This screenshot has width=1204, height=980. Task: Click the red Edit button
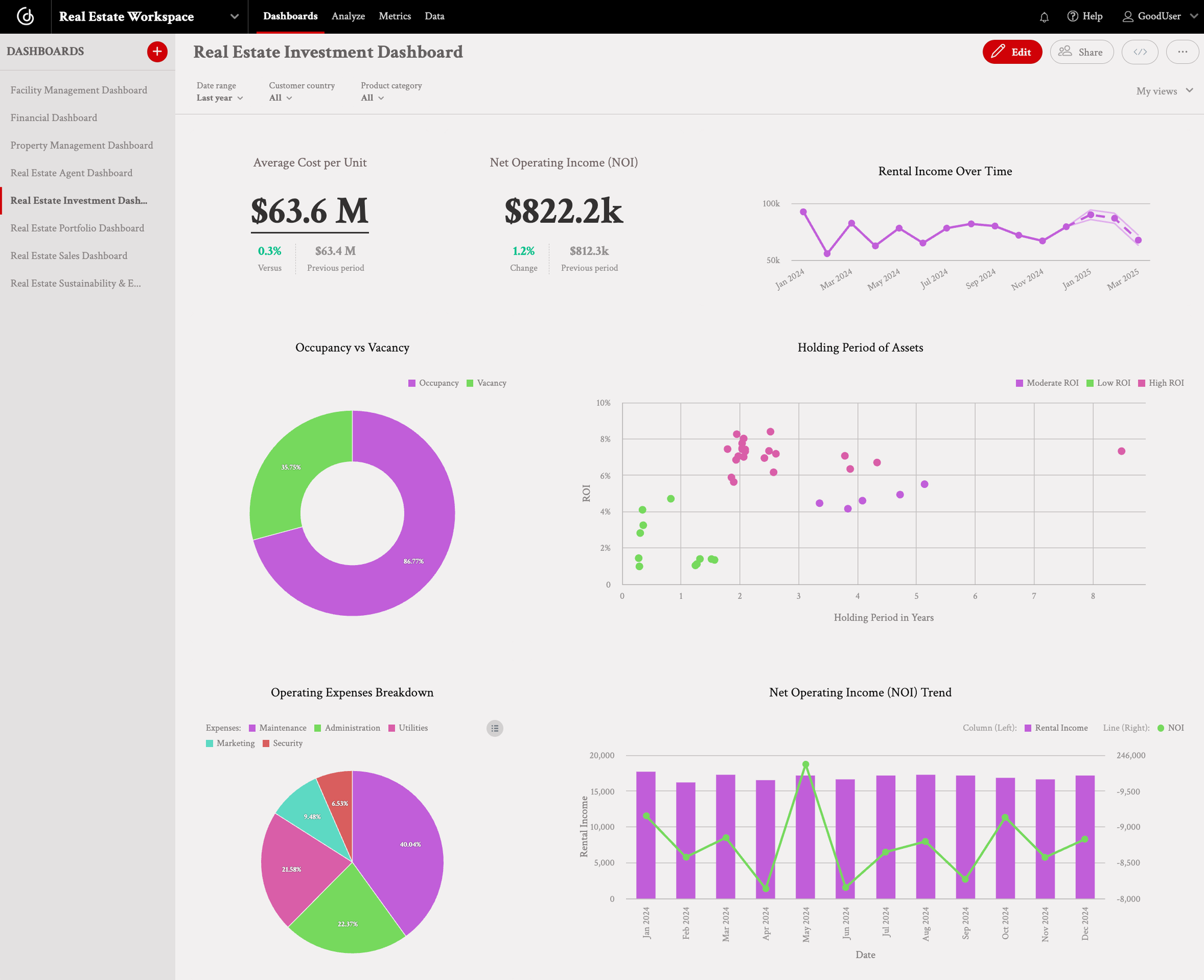1012,52
